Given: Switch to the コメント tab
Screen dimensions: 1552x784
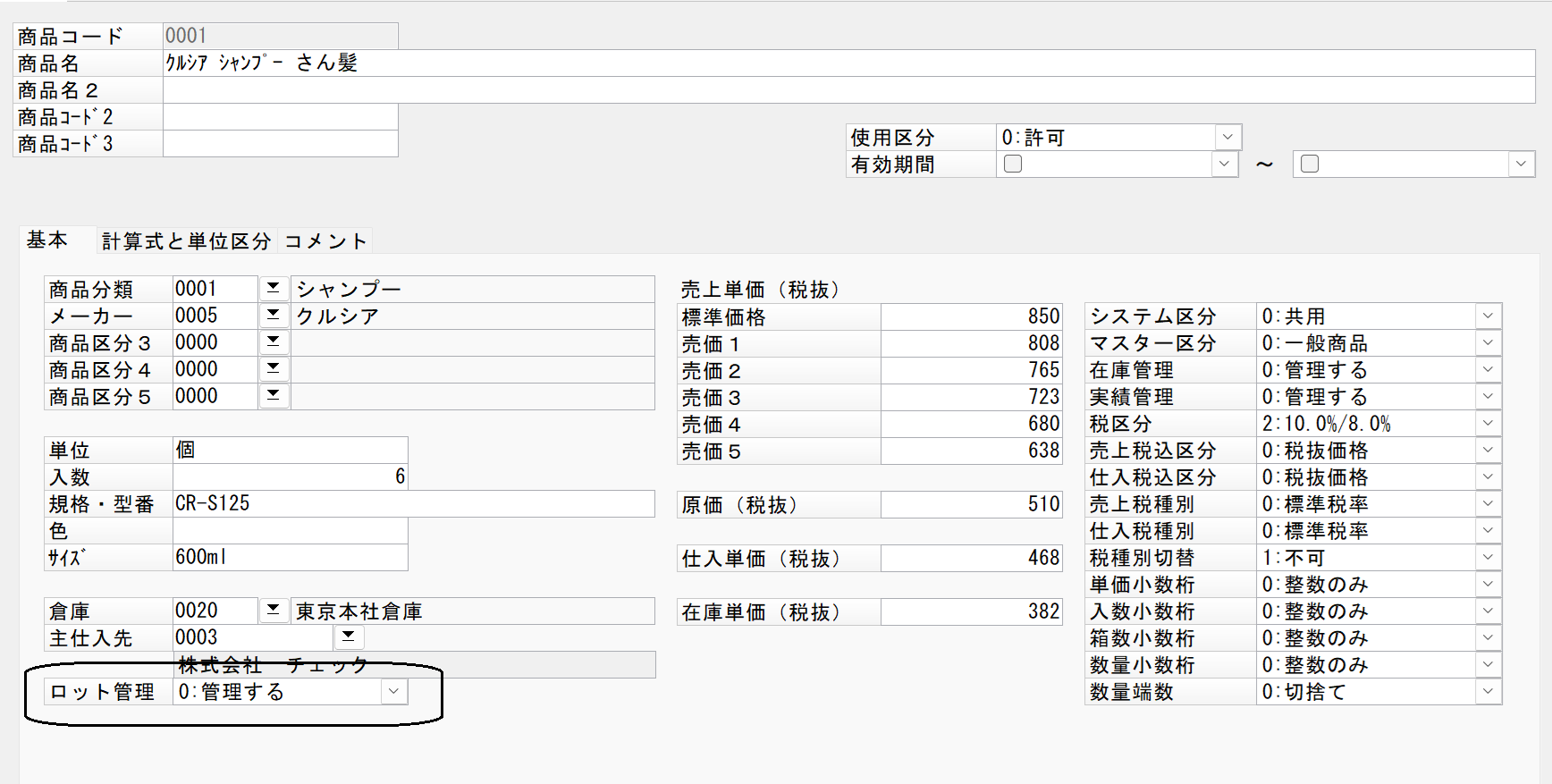Looking at the screenshot, I should 325,240.
